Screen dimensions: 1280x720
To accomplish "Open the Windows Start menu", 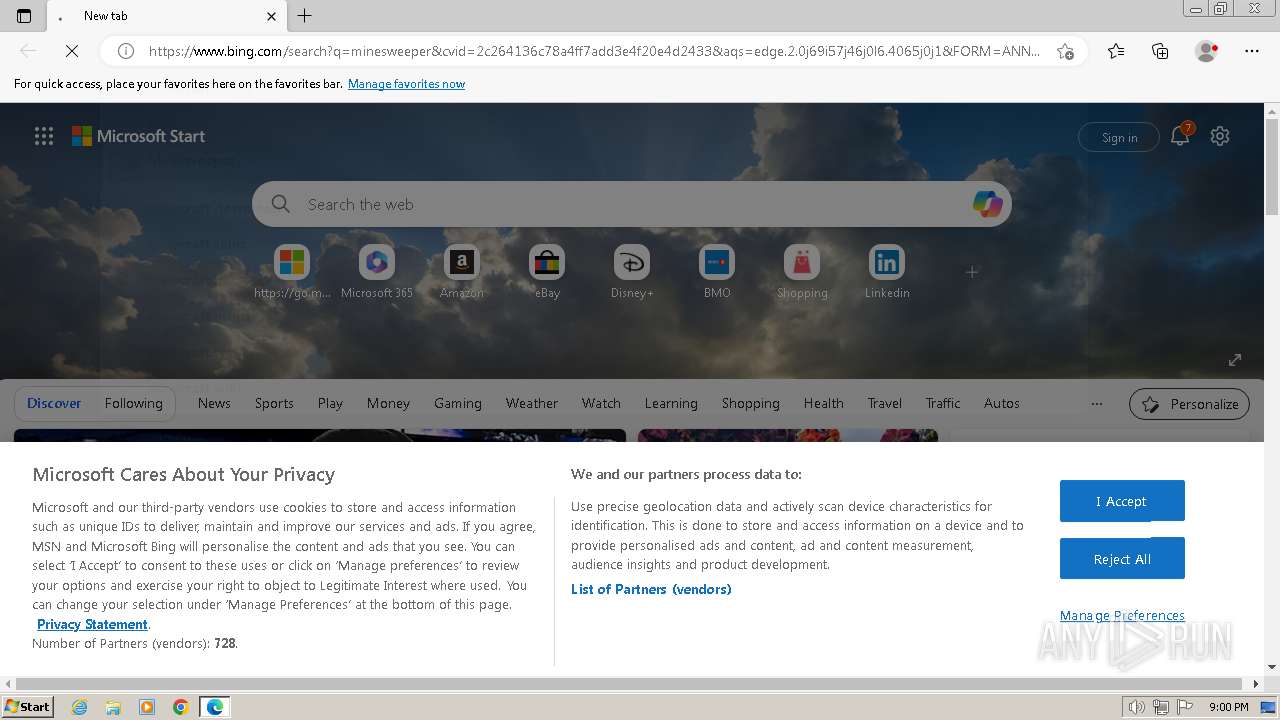I will (27, 707).
